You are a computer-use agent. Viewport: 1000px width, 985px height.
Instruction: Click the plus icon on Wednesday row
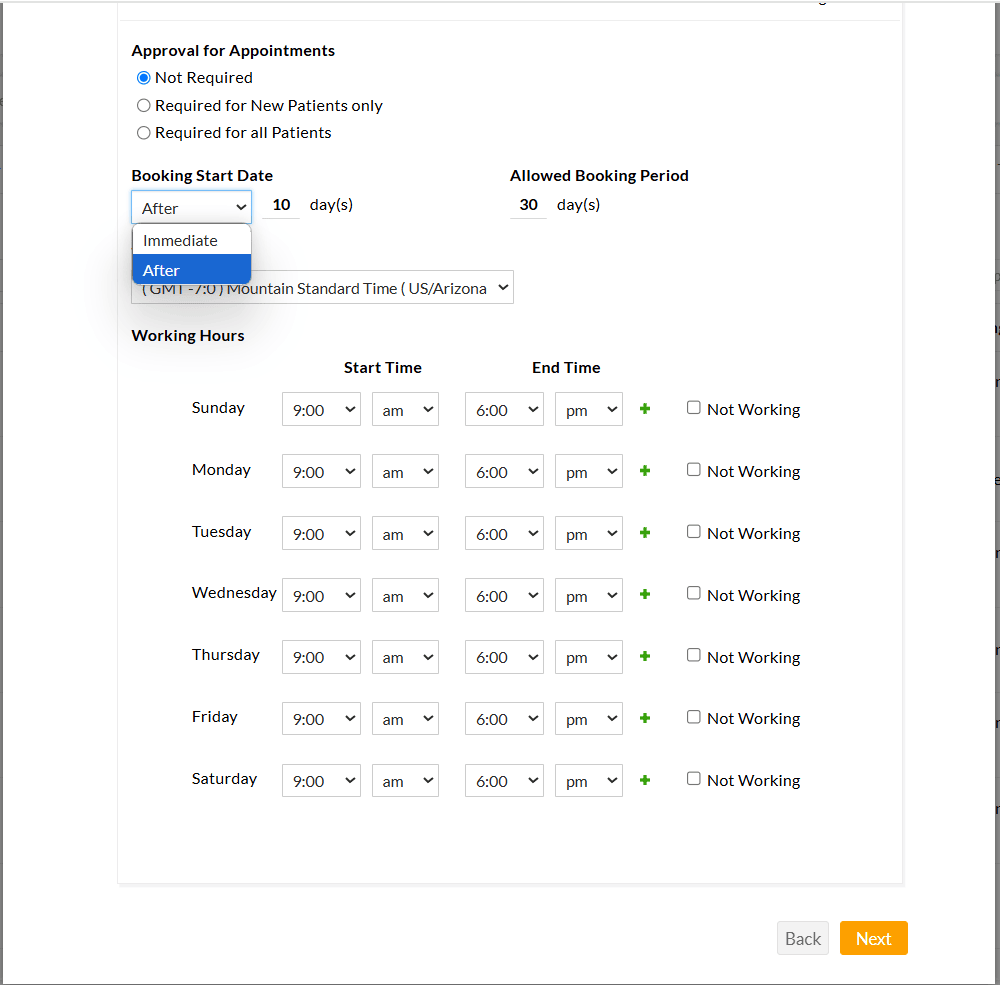(x=645, y=595)
